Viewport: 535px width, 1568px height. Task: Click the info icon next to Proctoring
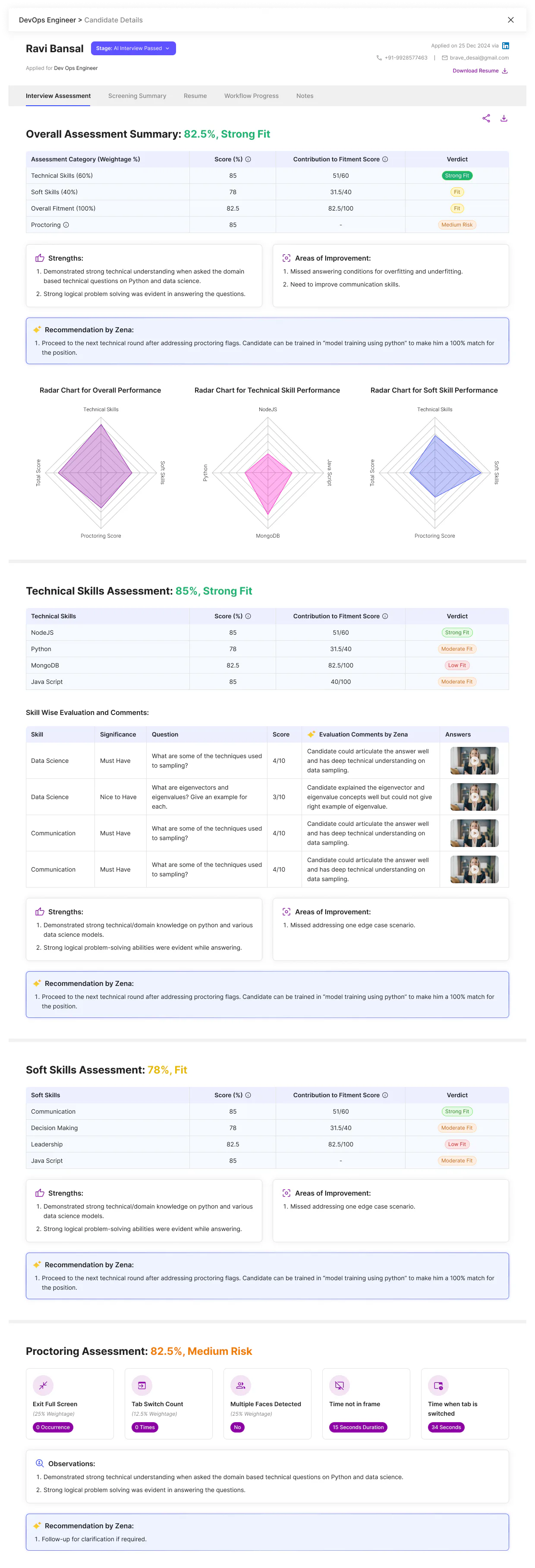(66, 225)
